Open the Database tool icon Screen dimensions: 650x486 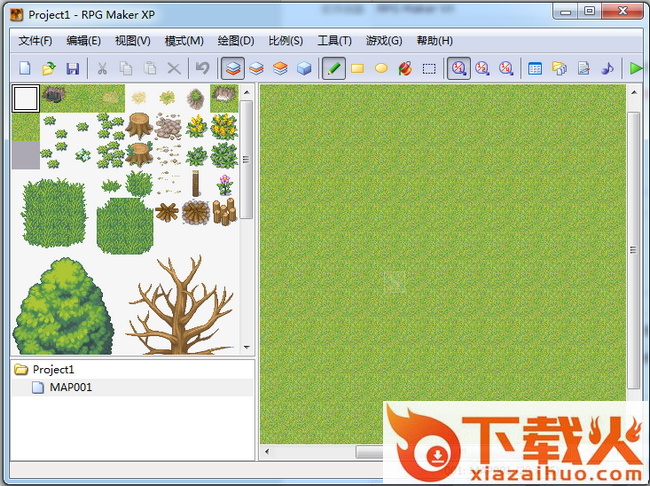coord(535,68)
